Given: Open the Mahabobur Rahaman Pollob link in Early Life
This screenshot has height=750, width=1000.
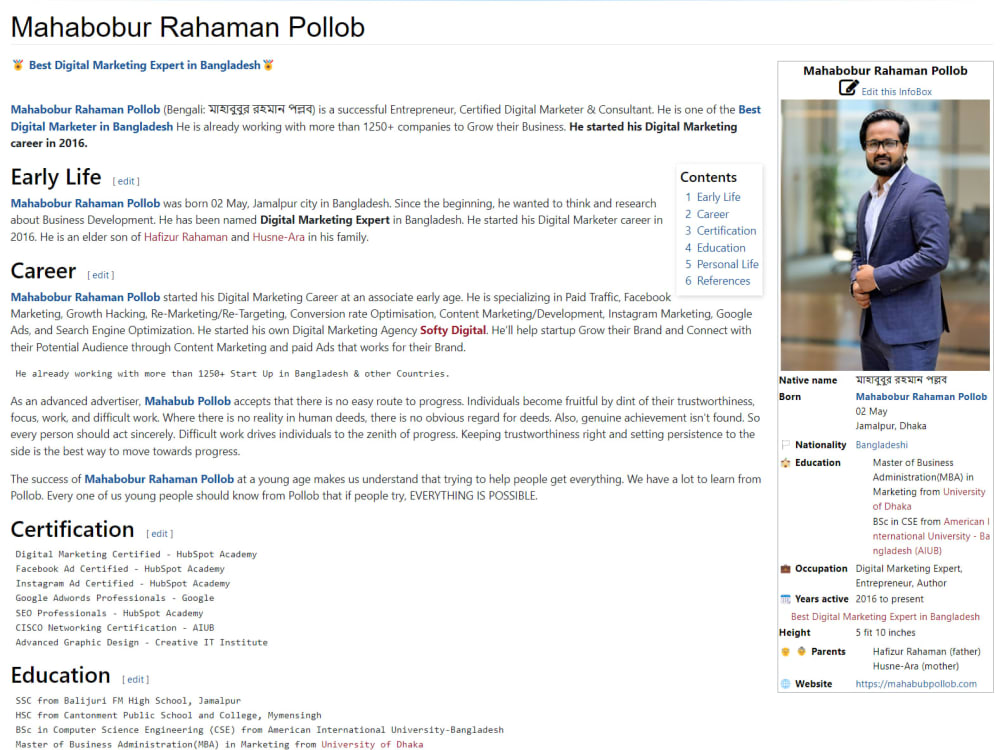Looking at the screenshot, I should 85,203.
